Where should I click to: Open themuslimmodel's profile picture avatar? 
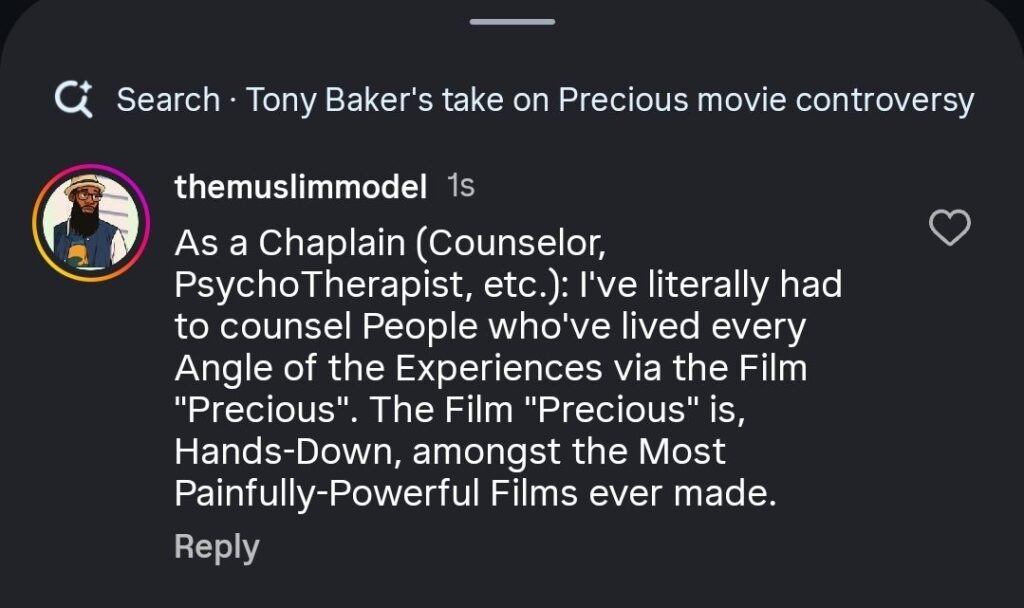point(83,220)
